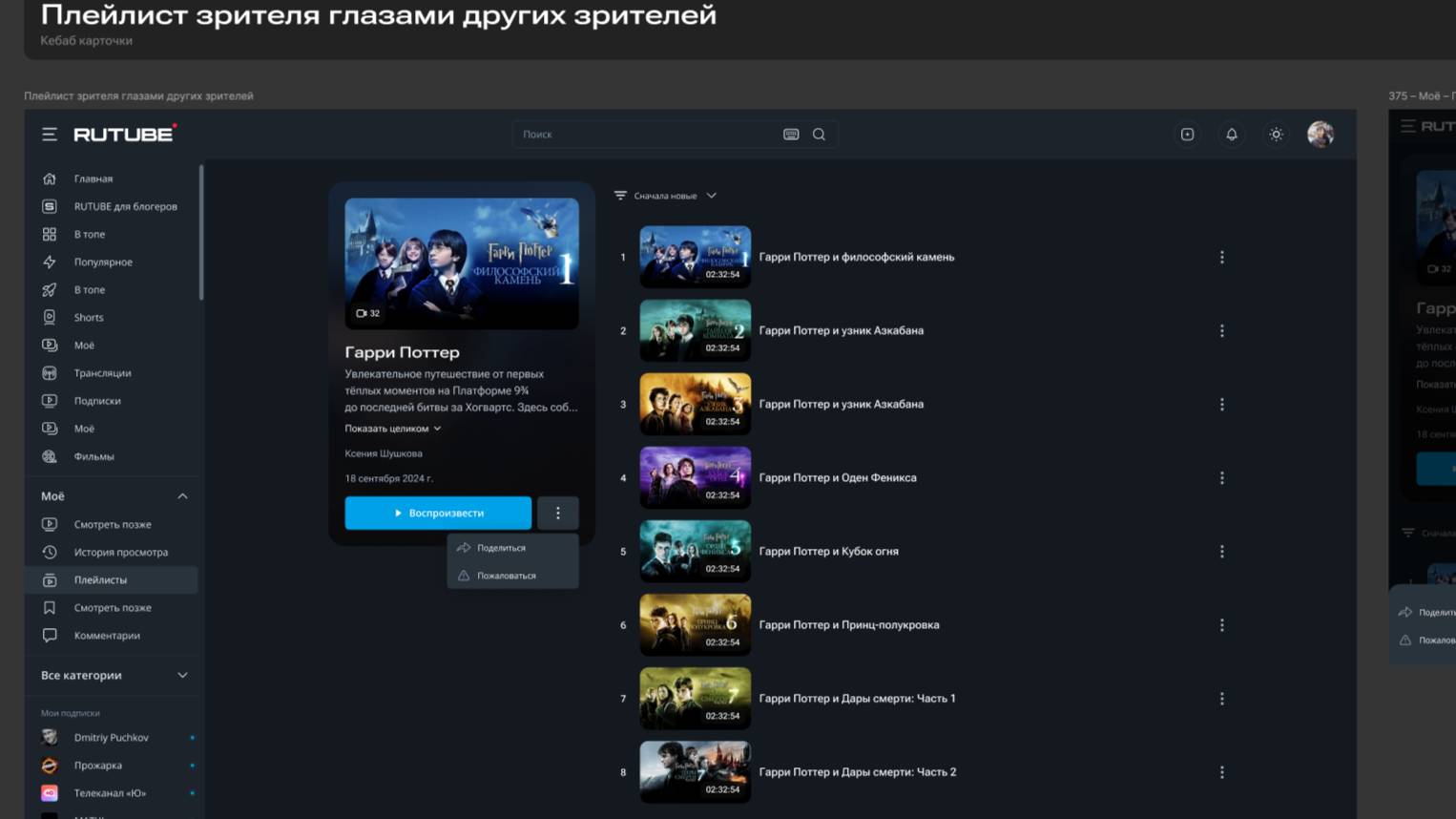Open thumbnail of row 7 Дары смерти video

point(695,698)
